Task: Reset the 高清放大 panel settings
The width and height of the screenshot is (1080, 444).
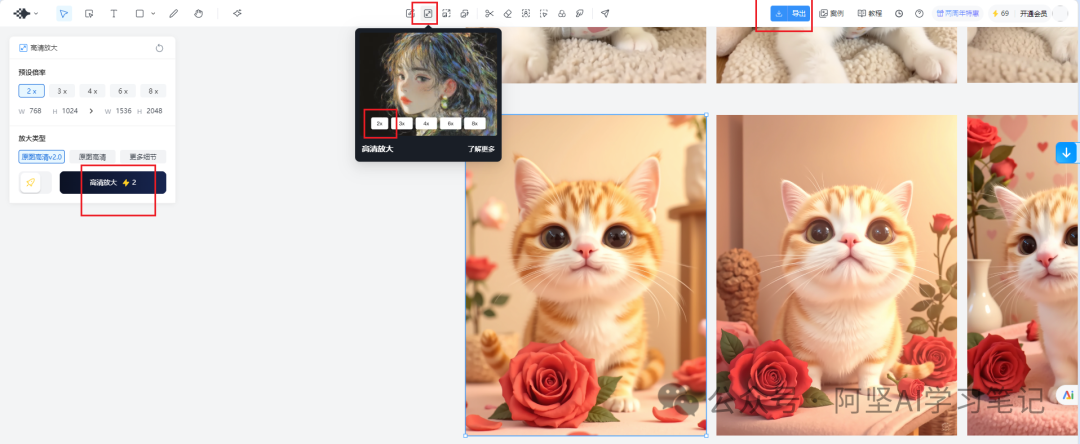Action: (159, 48)
